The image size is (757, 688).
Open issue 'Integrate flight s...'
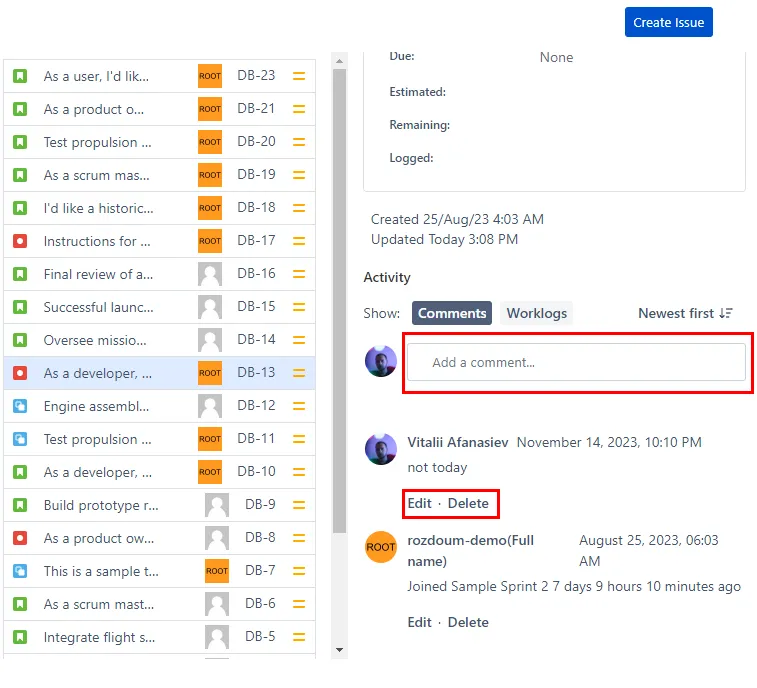click(x=99, y=637)
